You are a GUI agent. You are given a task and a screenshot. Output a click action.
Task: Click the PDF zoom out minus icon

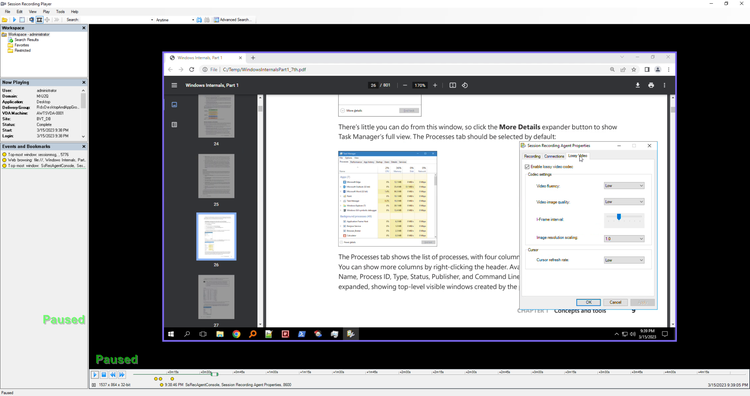[405, 85]
